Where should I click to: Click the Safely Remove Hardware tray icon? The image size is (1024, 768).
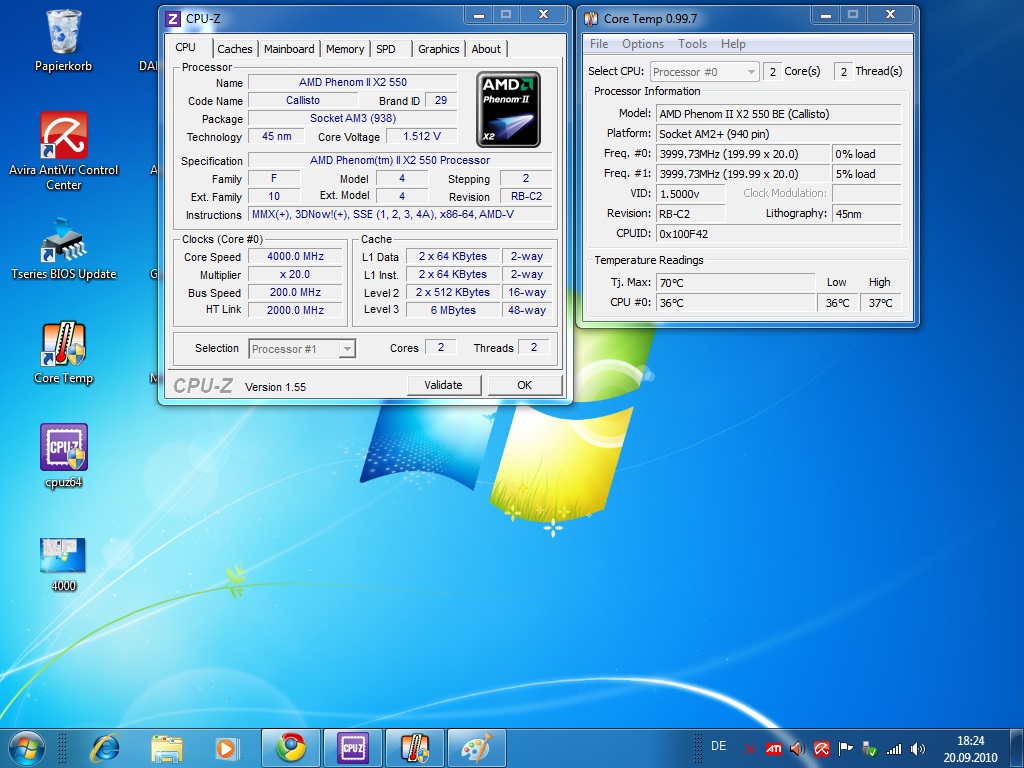(870, 749)
